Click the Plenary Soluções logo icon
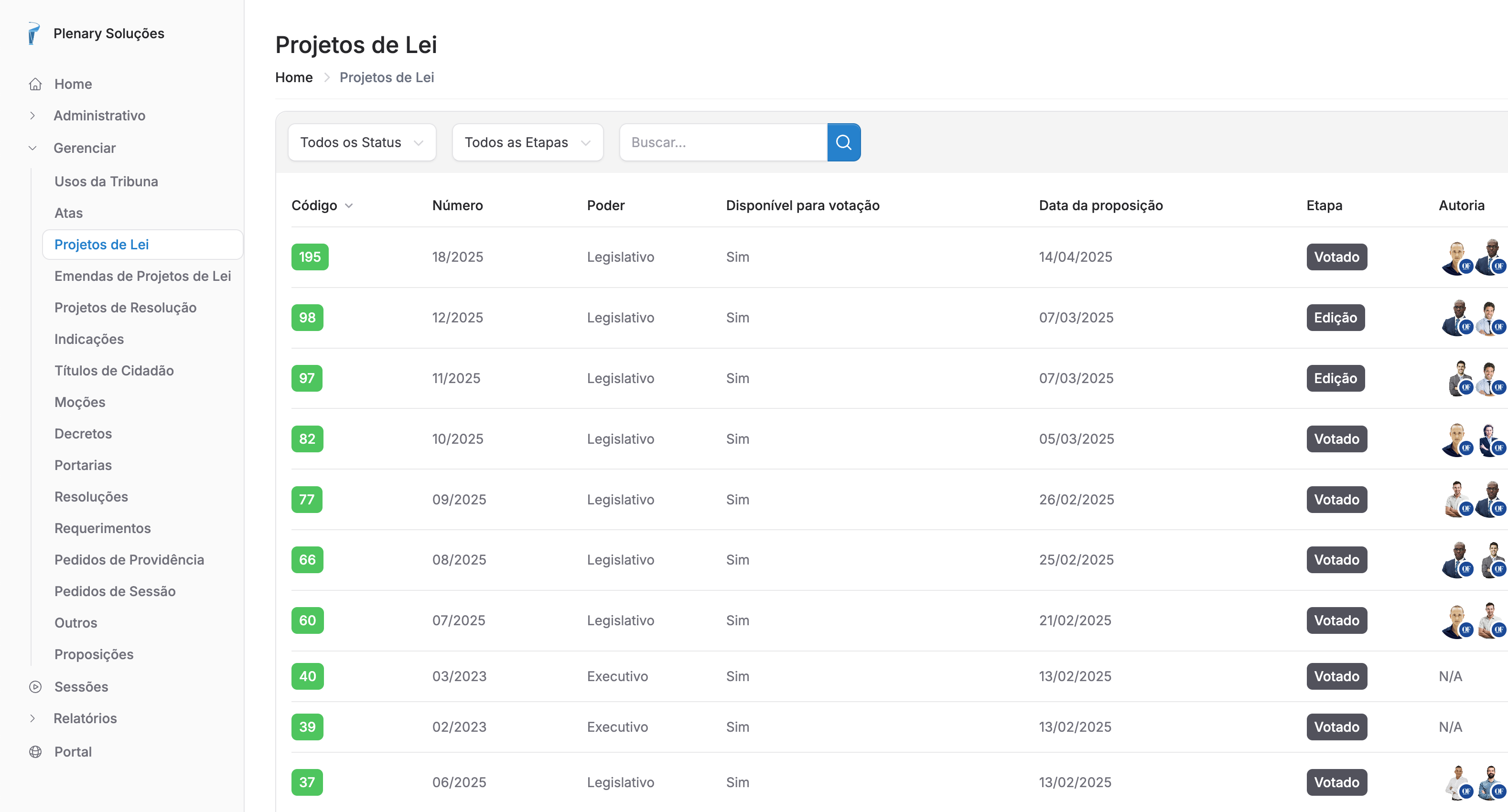 [34, 33]
